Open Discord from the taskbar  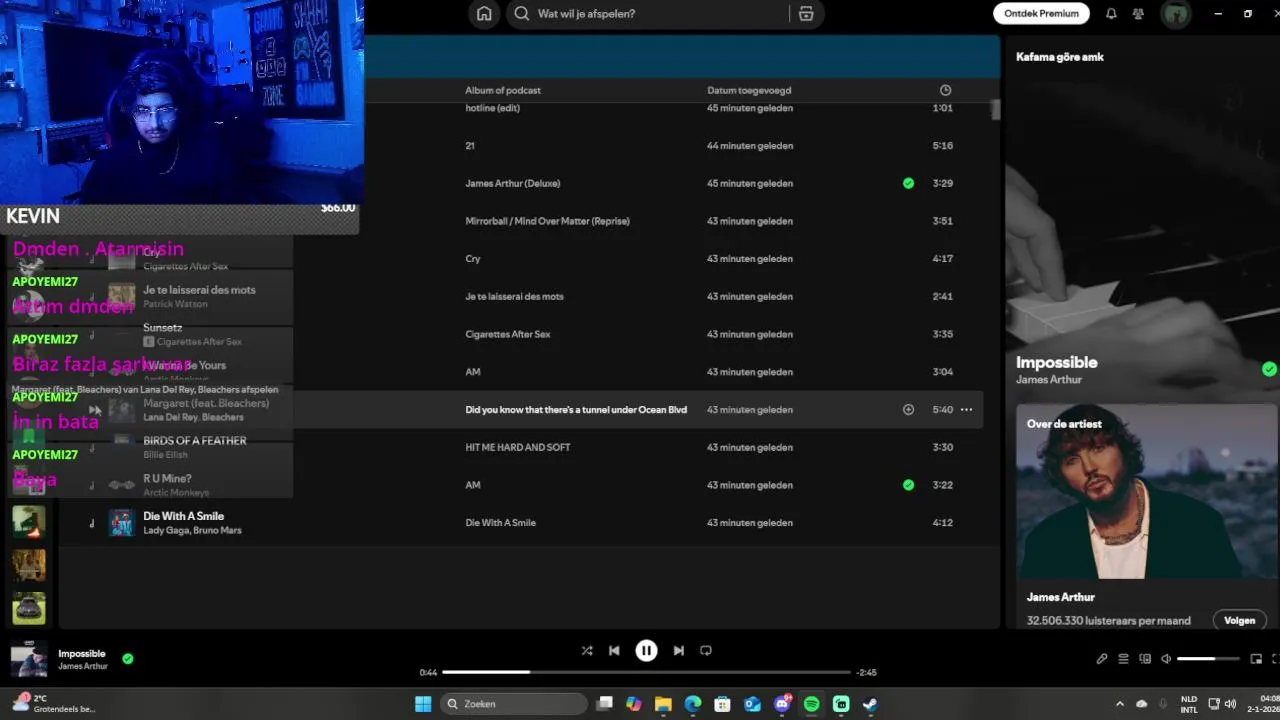(782, 704)
